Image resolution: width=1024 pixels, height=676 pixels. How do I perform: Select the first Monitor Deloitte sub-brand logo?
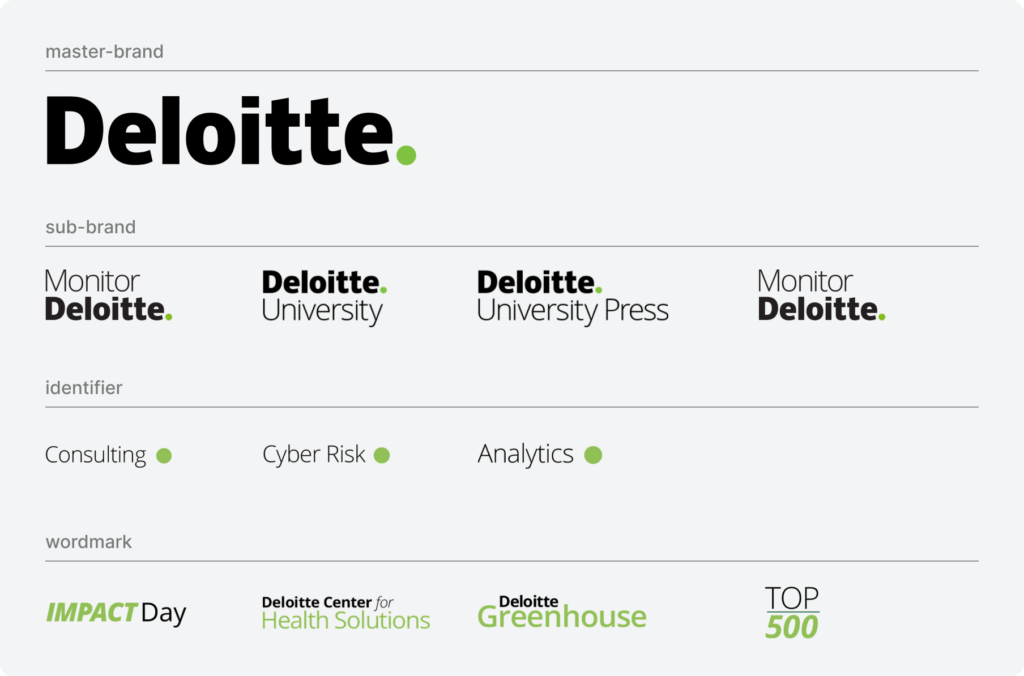point(108,295)
